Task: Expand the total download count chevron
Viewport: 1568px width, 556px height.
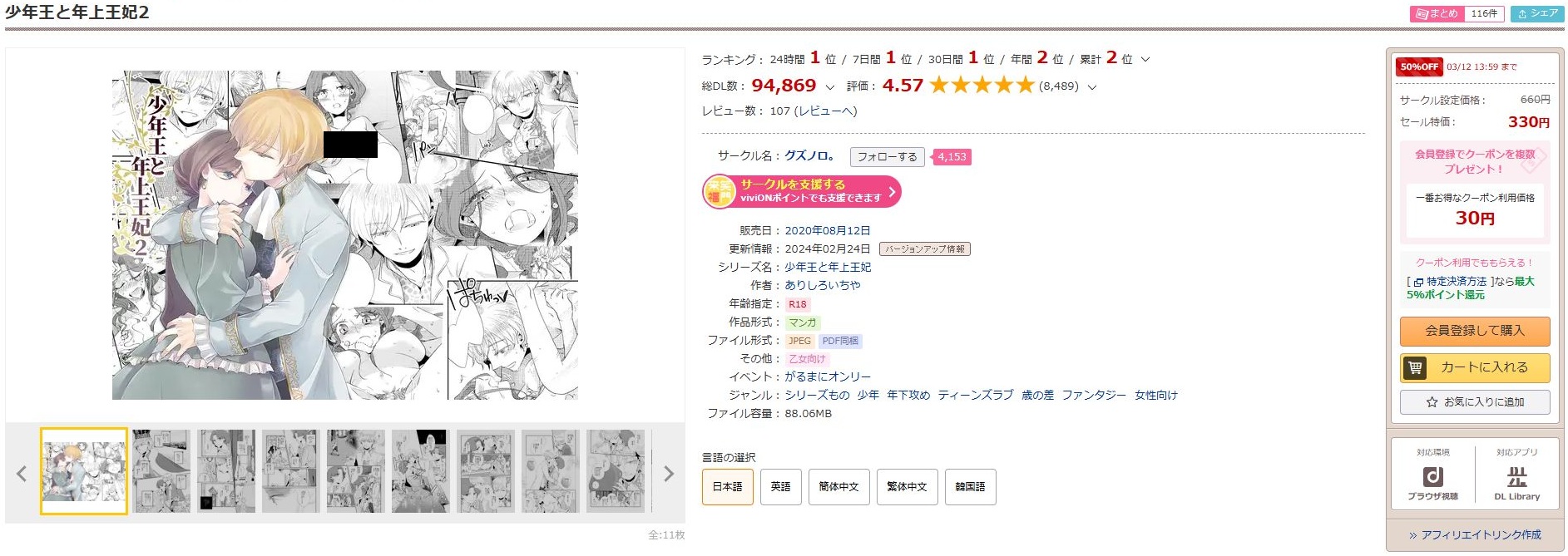Action: click(829, 86)
